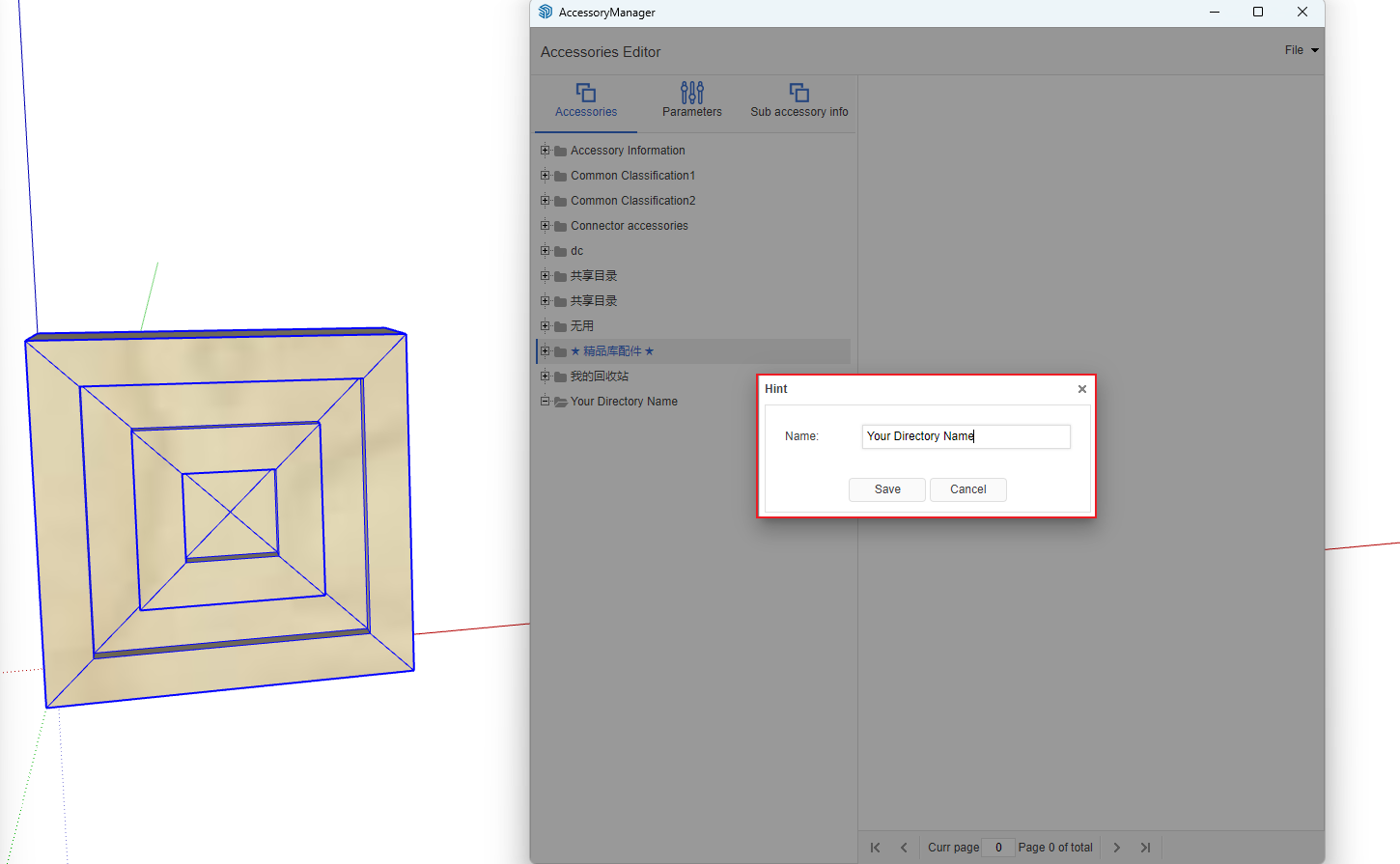Click Cancel in the Hint dialog

click(x=967, y=489)
